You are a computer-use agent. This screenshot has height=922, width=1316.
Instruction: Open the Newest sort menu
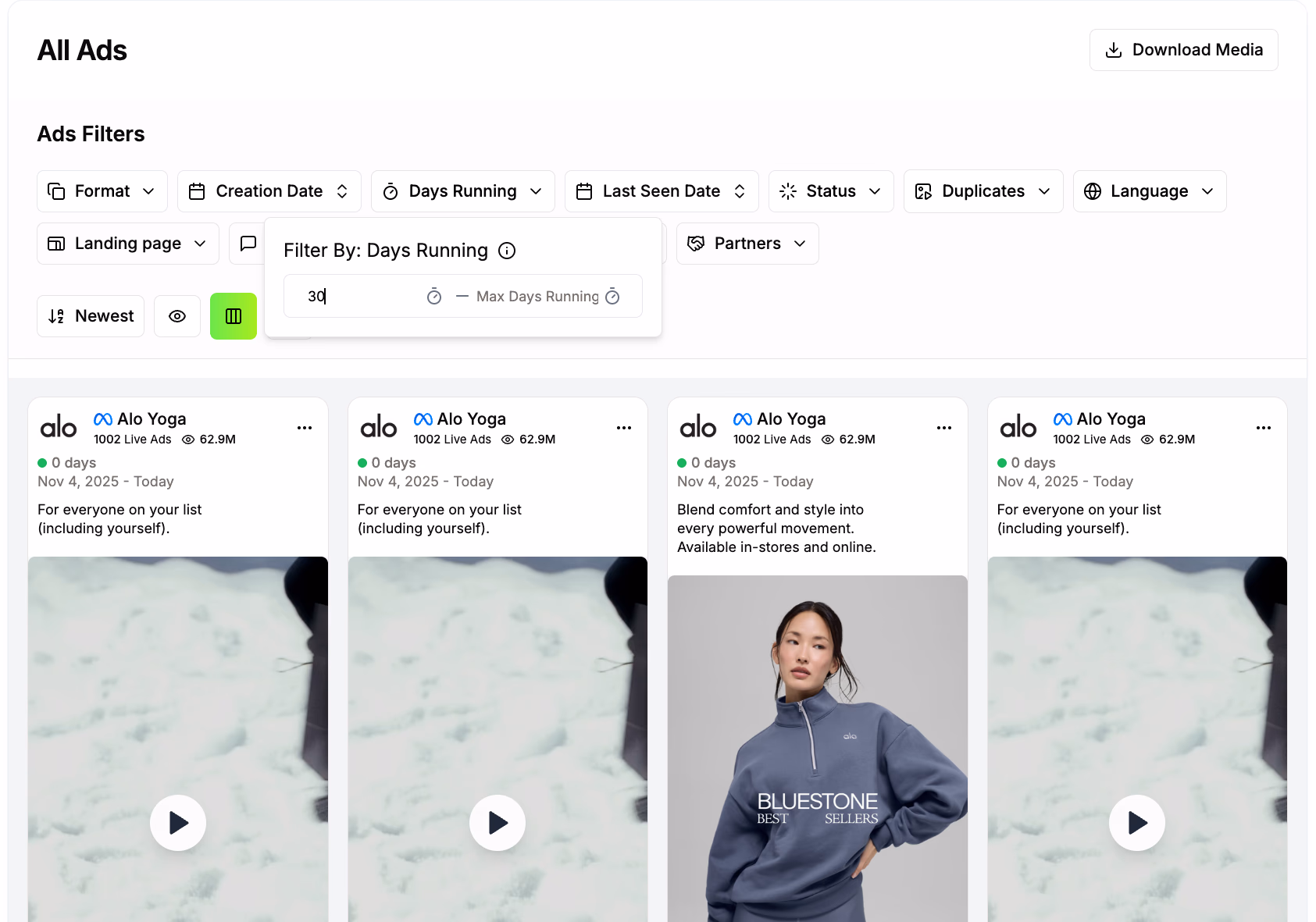90,316
